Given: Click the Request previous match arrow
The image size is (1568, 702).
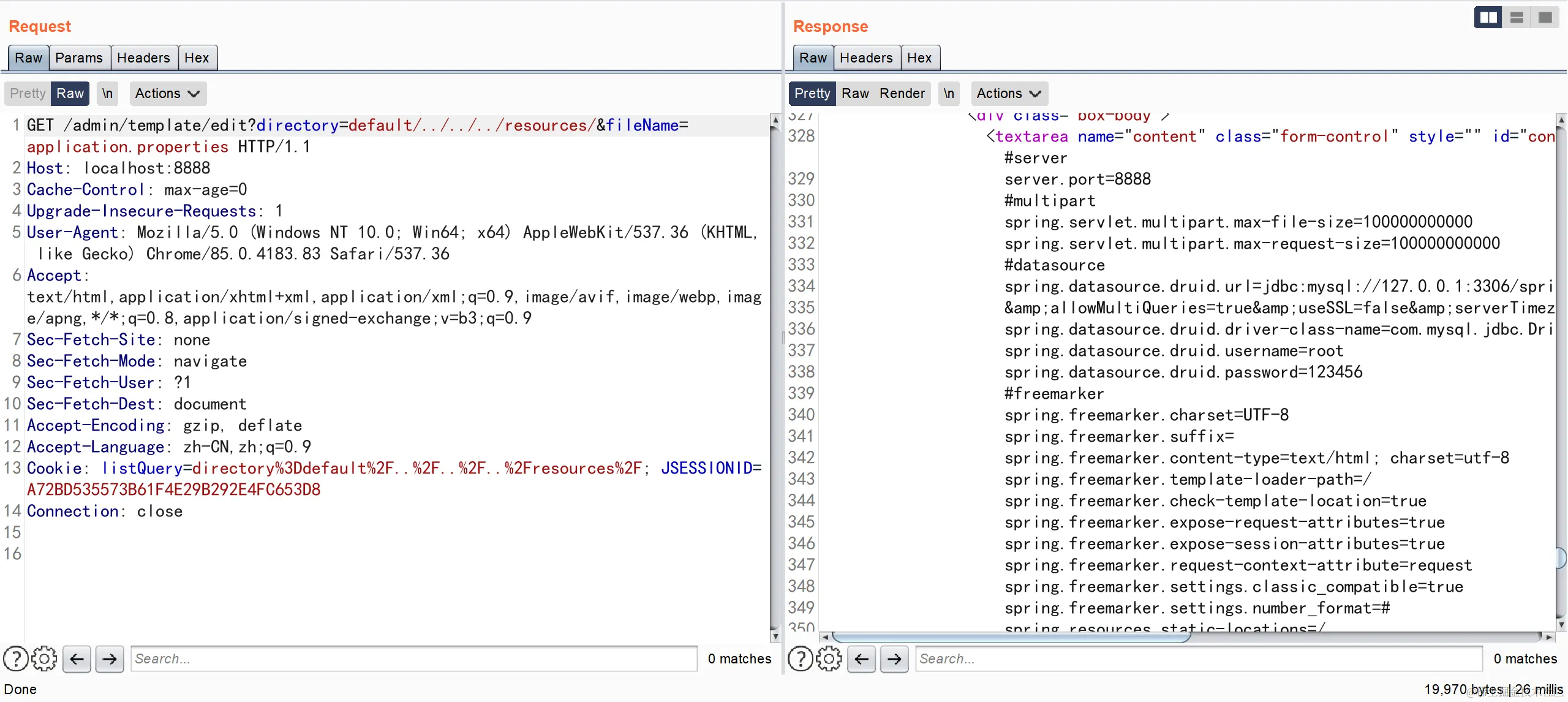Looking at the screenshot, I should click(77, 659).
